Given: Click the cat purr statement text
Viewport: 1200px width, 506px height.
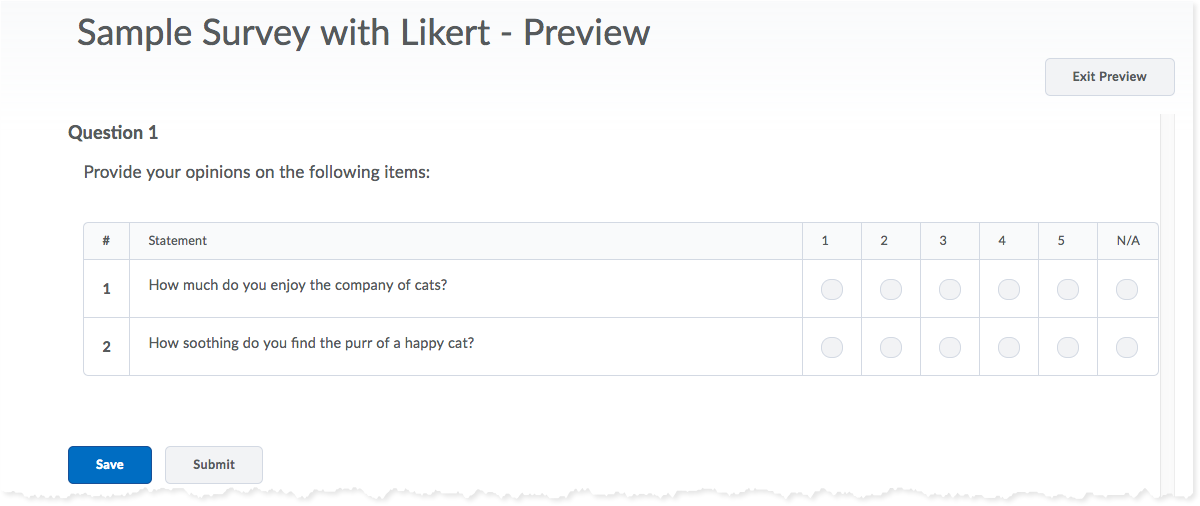Looking at the screenshot, I should coord(311,343).
